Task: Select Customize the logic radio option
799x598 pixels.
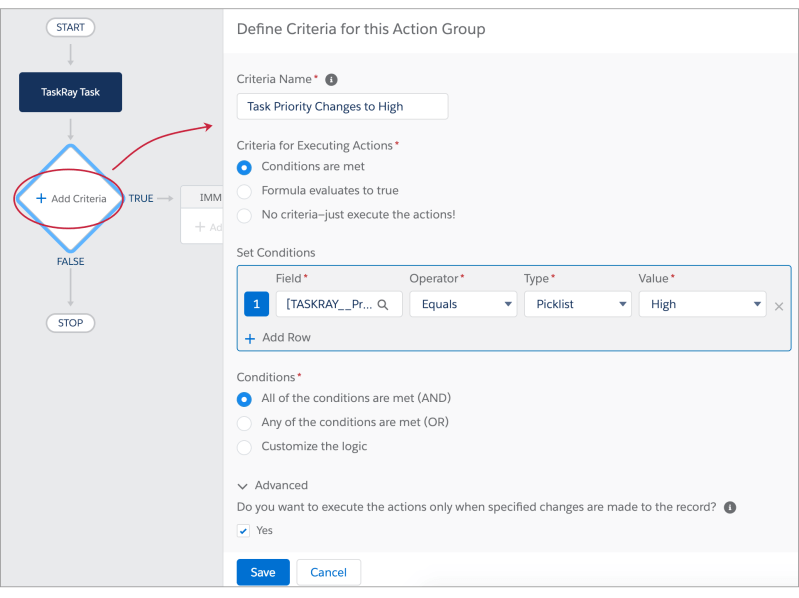Action: tap(244, 447)
